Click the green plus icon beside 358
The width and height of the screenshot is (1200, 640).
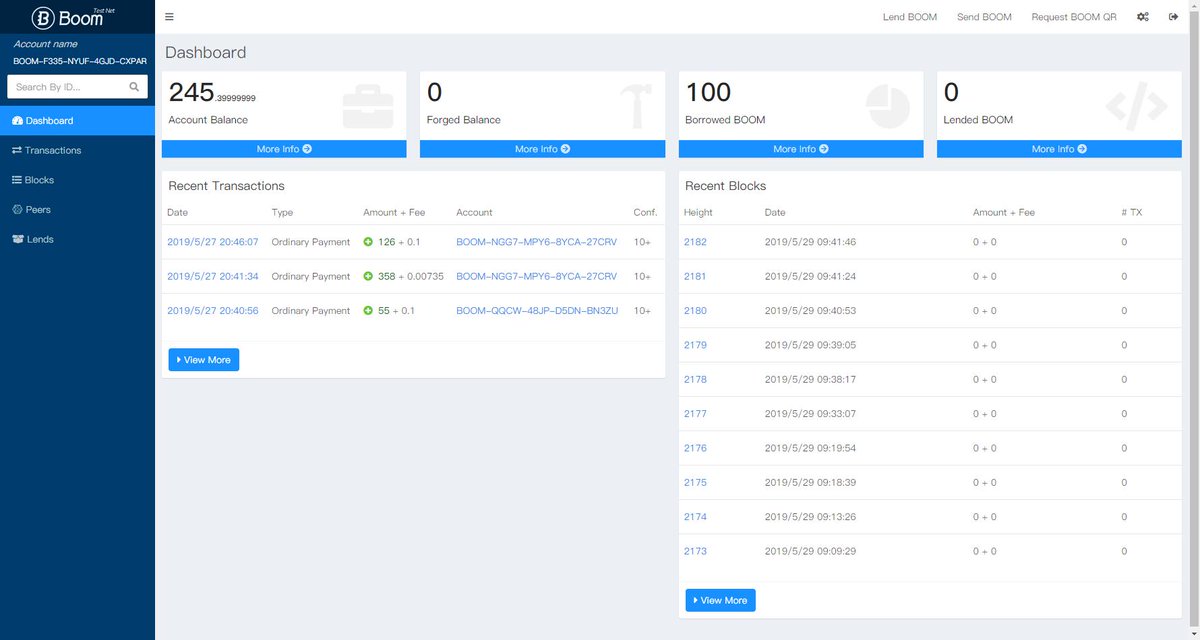click(368, 276)
